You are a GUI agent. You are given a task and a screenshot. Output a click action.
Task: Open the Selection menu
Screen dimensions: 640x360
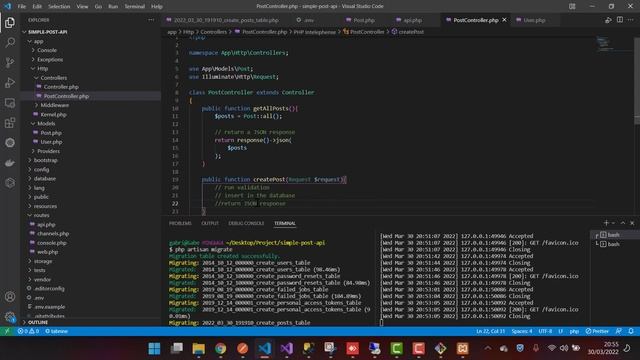59,7
